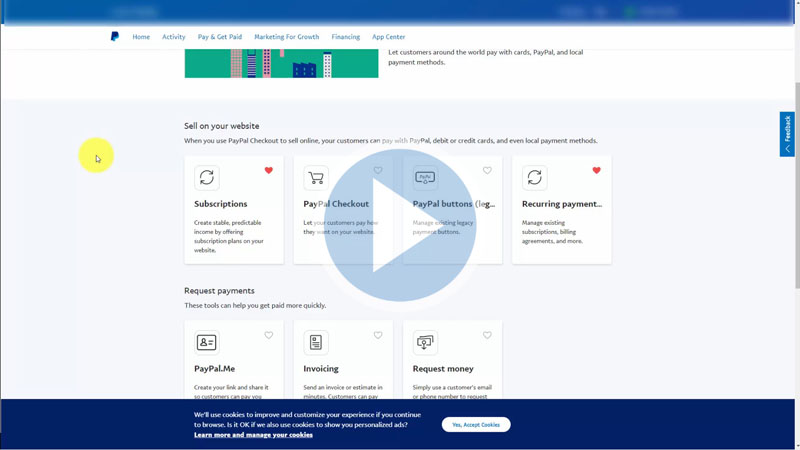The image size is (800, 450).
Task: Play the video with the large play button
Action: tap(400, 225)
